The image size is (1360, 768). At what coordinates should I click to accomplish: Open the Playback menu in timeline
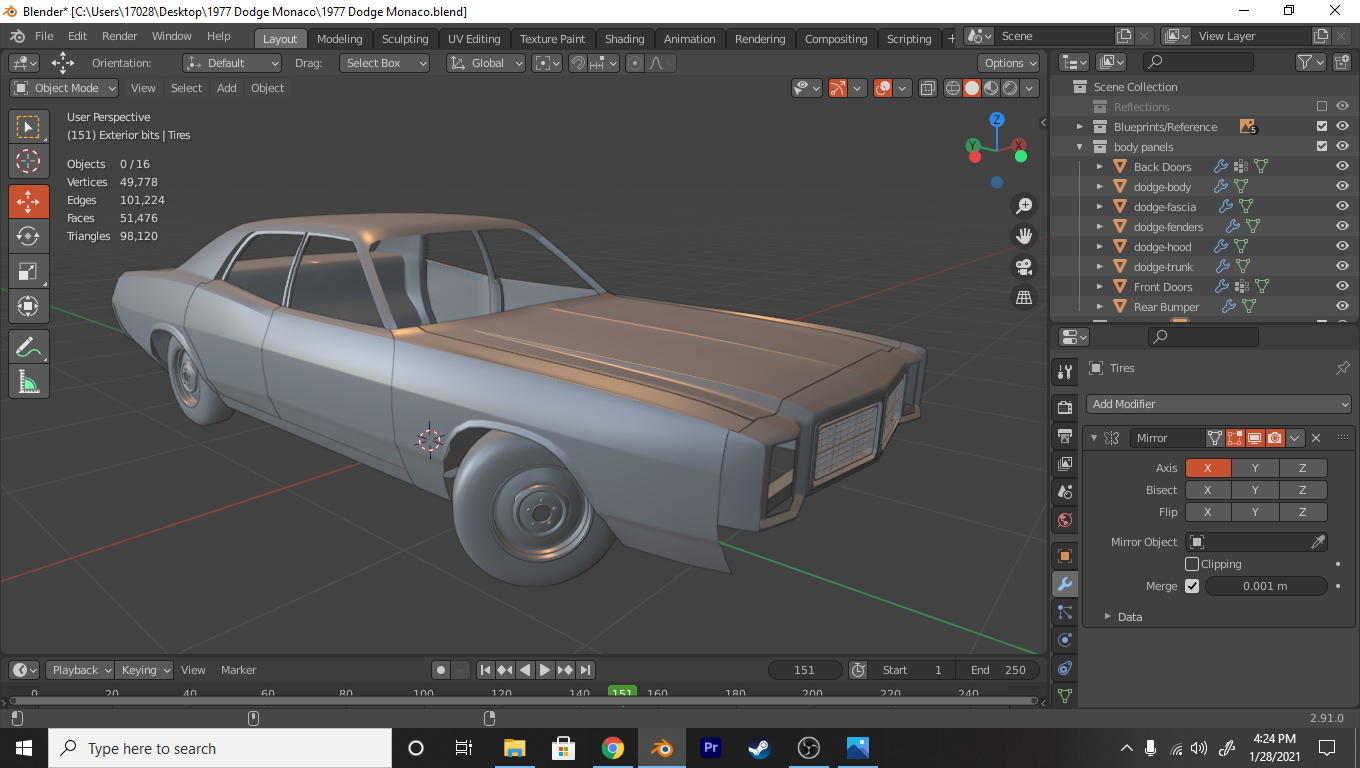click(x=80, y=670)
